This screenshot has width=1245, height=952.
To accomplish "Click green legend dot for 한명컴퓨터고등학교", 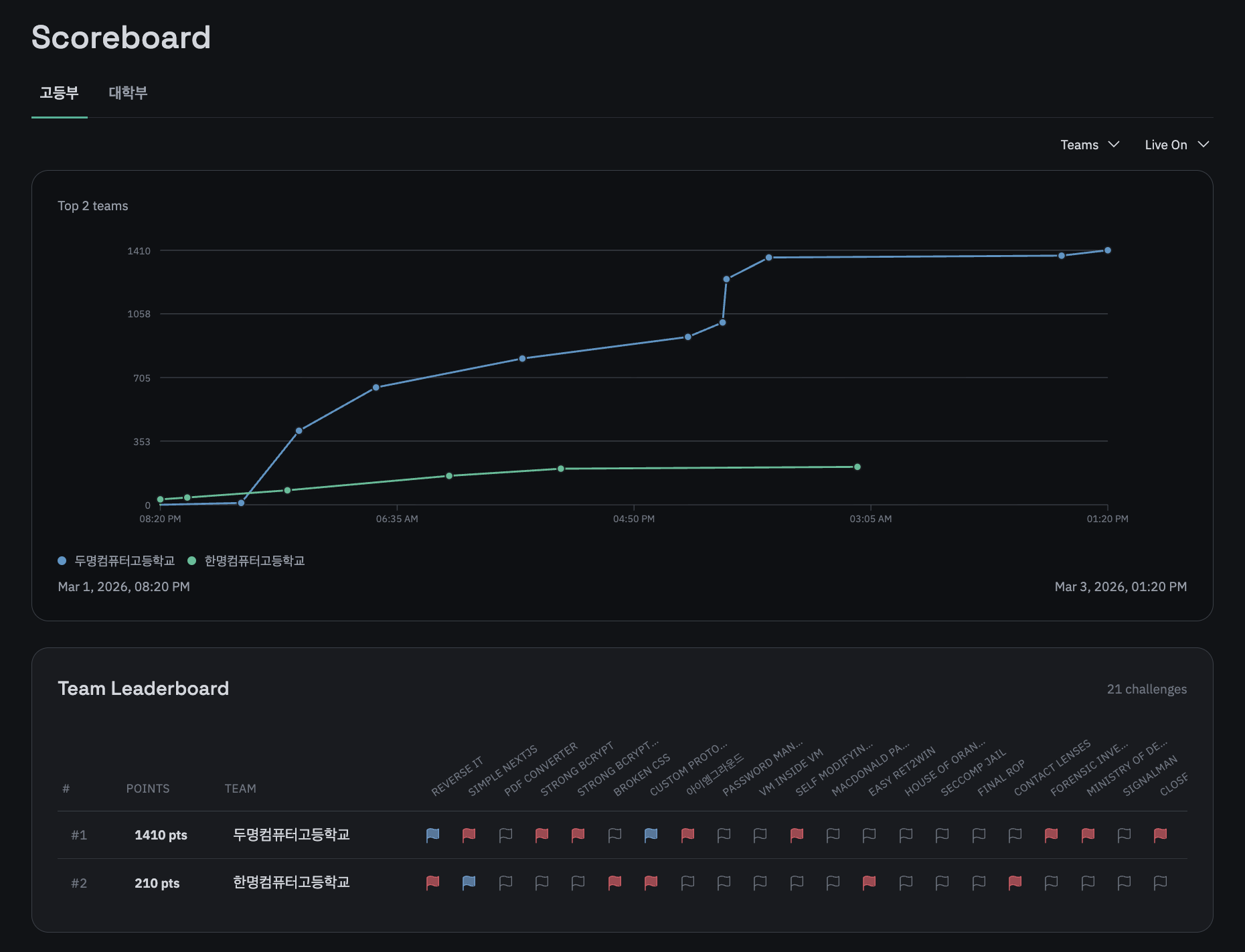I will pos(192,561).
